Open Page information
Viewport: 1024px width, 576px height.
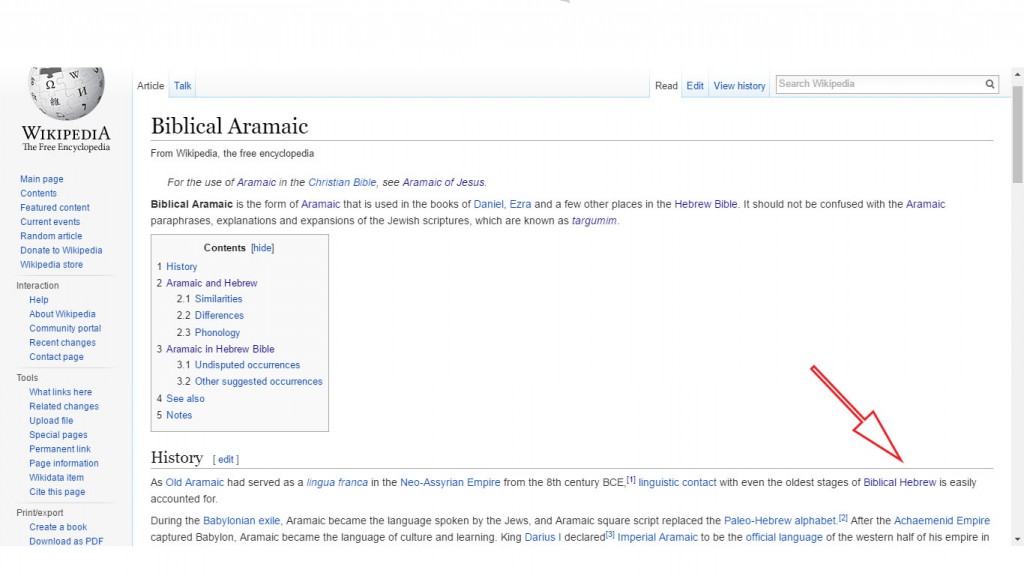[x=64, y=464]
